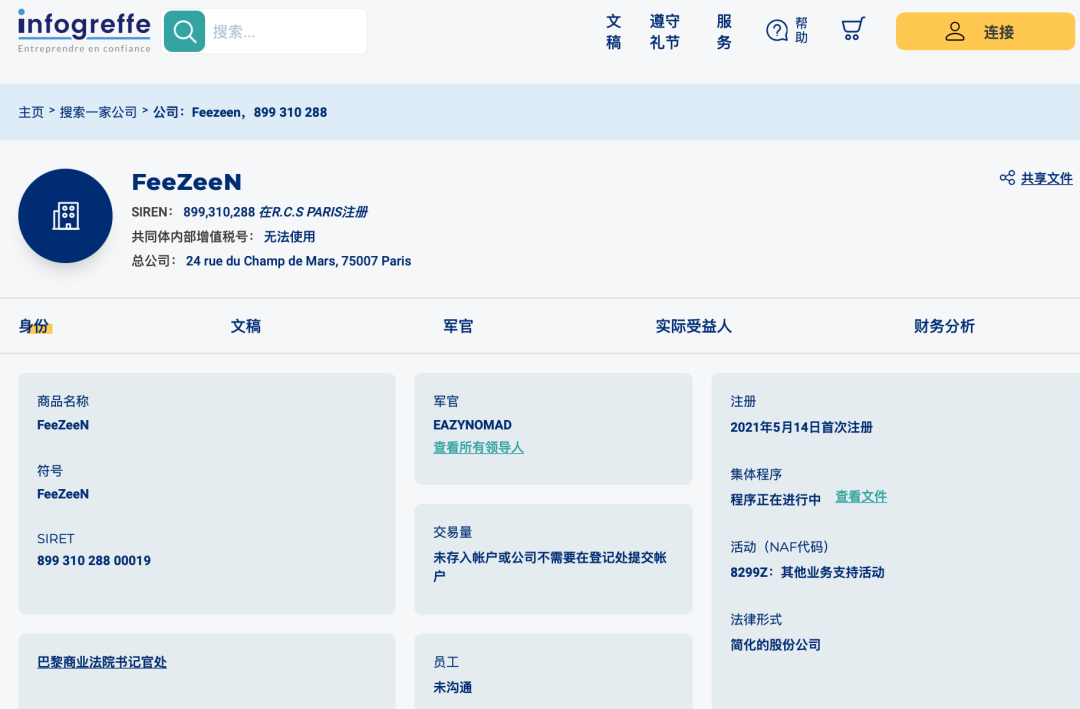Switch to the 财务分析 tab

[x=943, y=326]
